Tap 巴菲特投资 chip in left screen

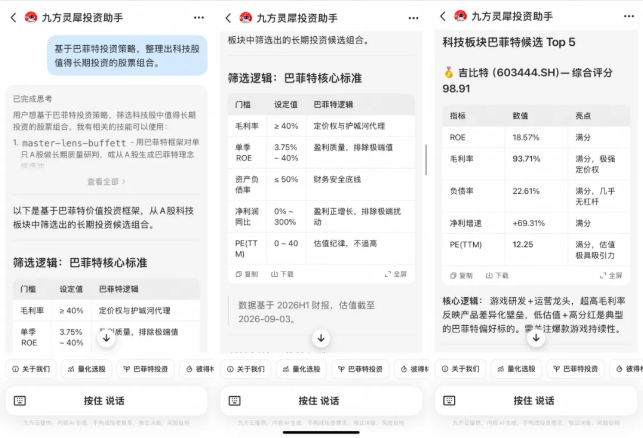pos(146,369)
